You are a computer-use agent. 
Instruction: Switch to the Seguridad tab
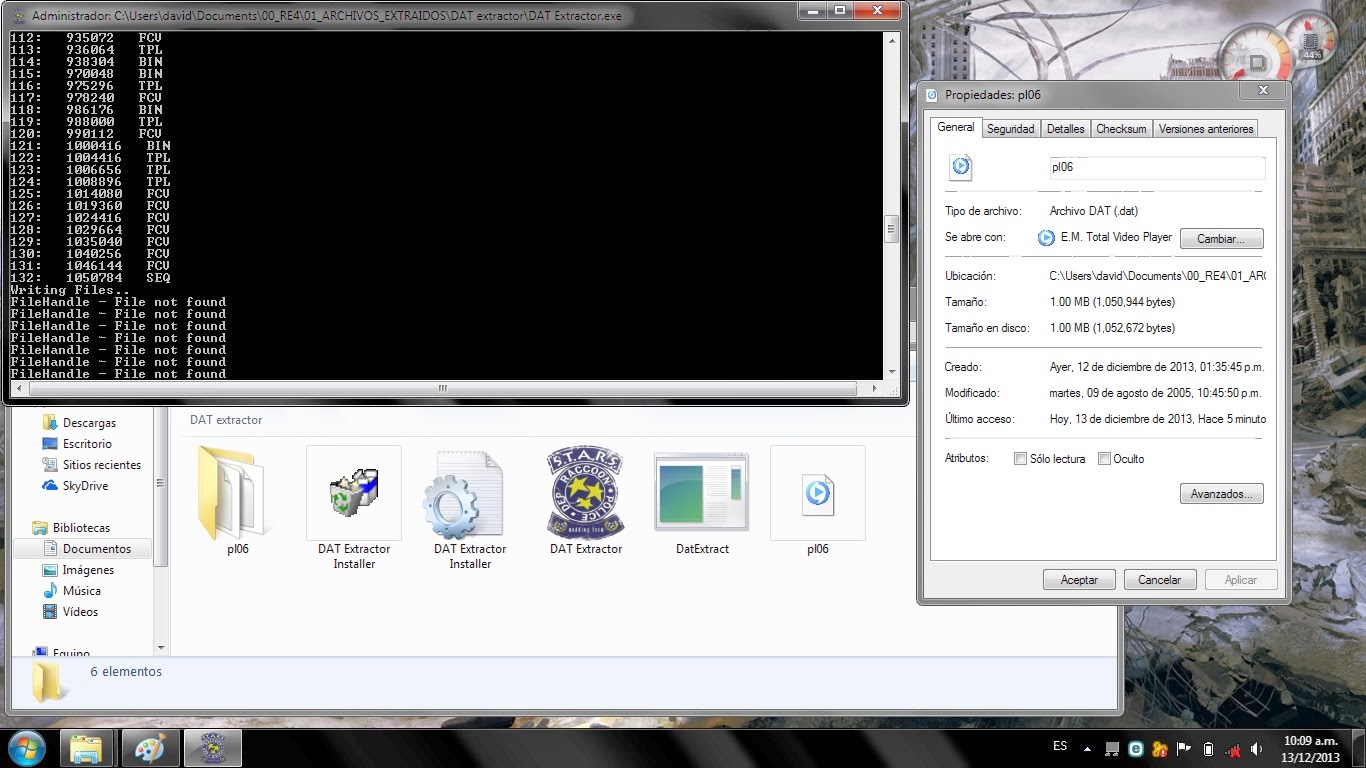[1010, 129]
